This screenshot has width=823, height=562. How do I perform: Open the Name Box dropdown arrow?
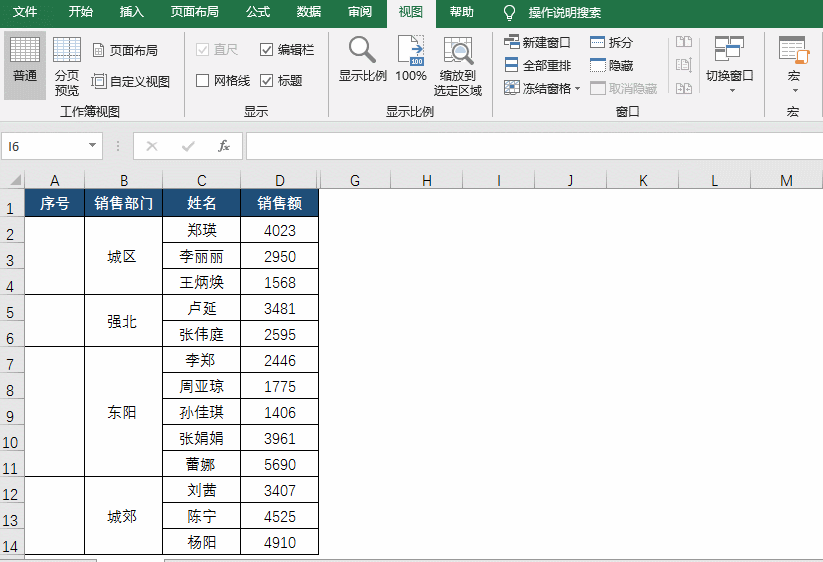(x=92, y=145)
